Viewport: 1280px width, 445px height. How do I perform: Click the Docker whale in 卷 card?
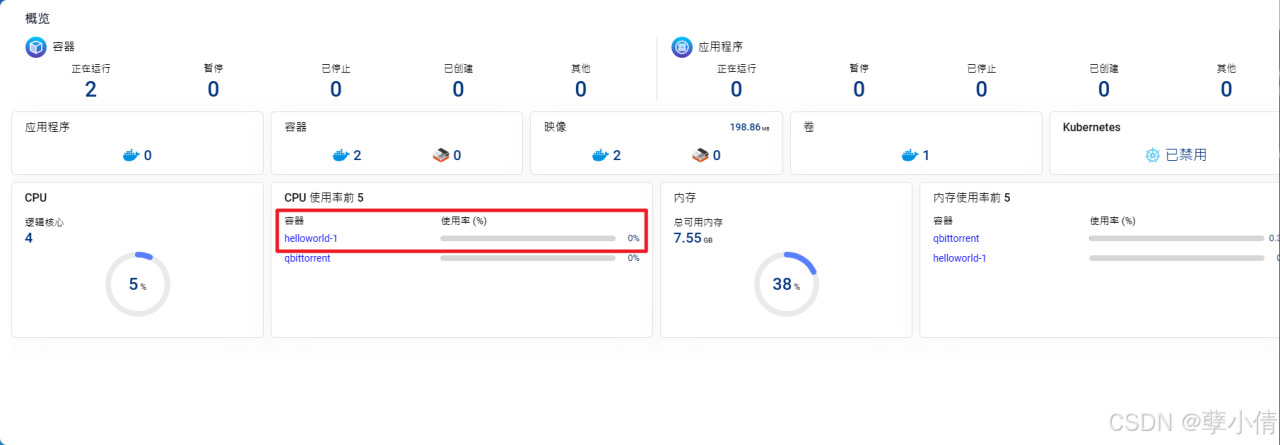click(910, 155)
